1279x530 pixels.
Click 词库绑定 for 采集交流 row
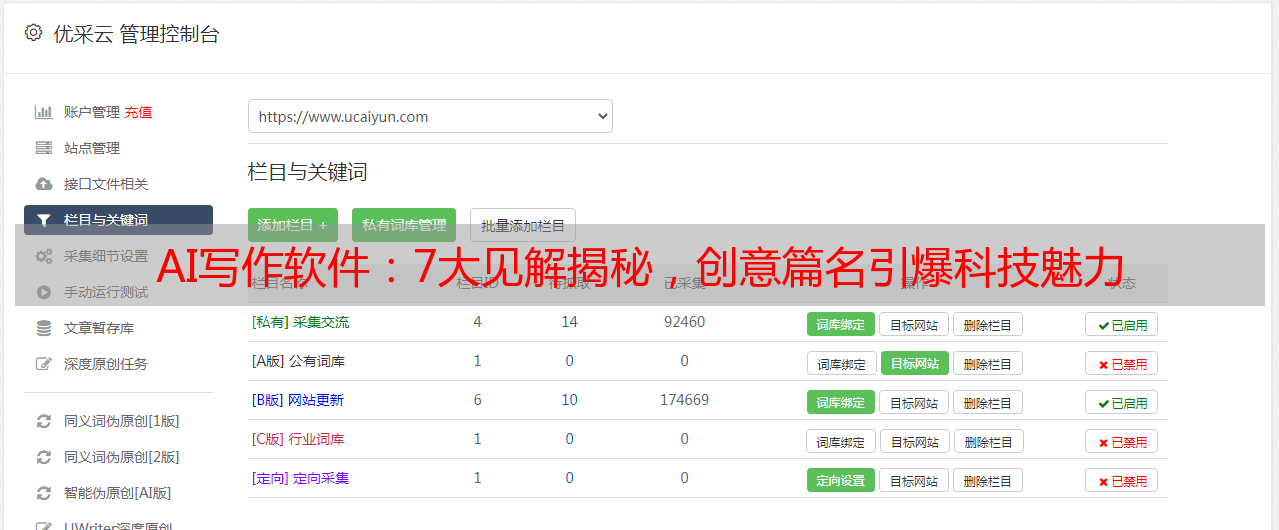pos(841,324)
